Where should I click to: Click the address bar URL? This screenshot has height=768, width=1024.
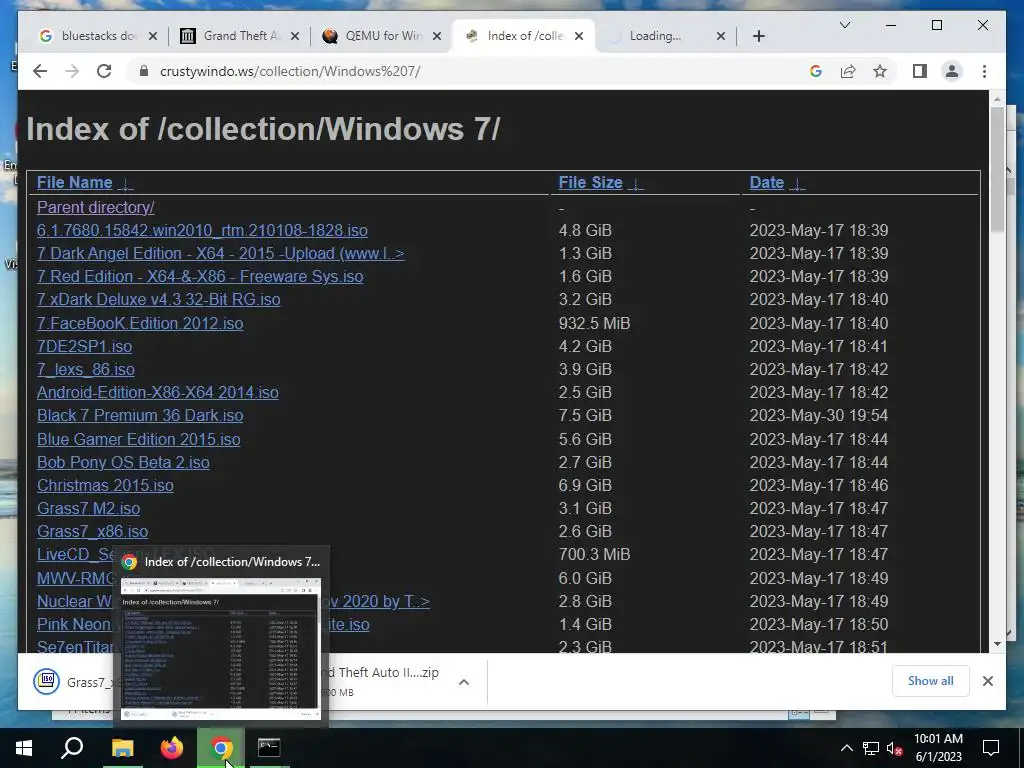coord(290,71)
